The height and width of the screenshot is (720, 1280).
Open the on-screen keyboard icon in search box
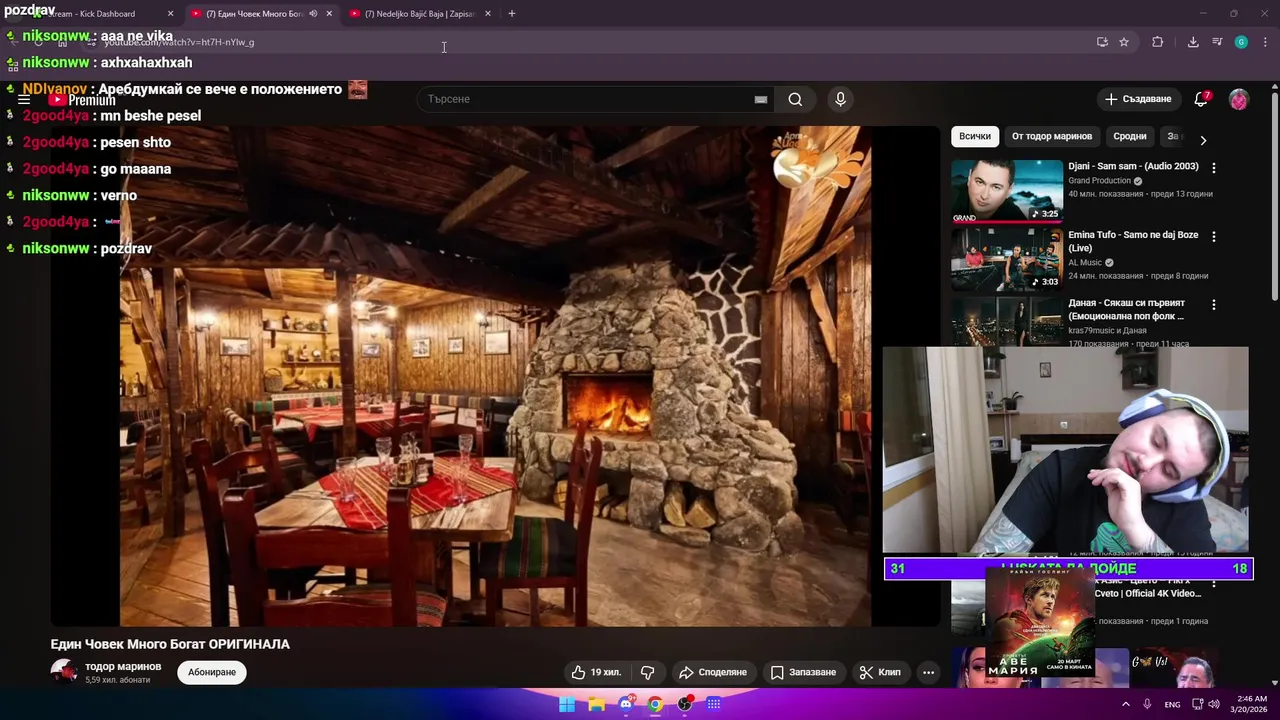(x=760, y=99)
